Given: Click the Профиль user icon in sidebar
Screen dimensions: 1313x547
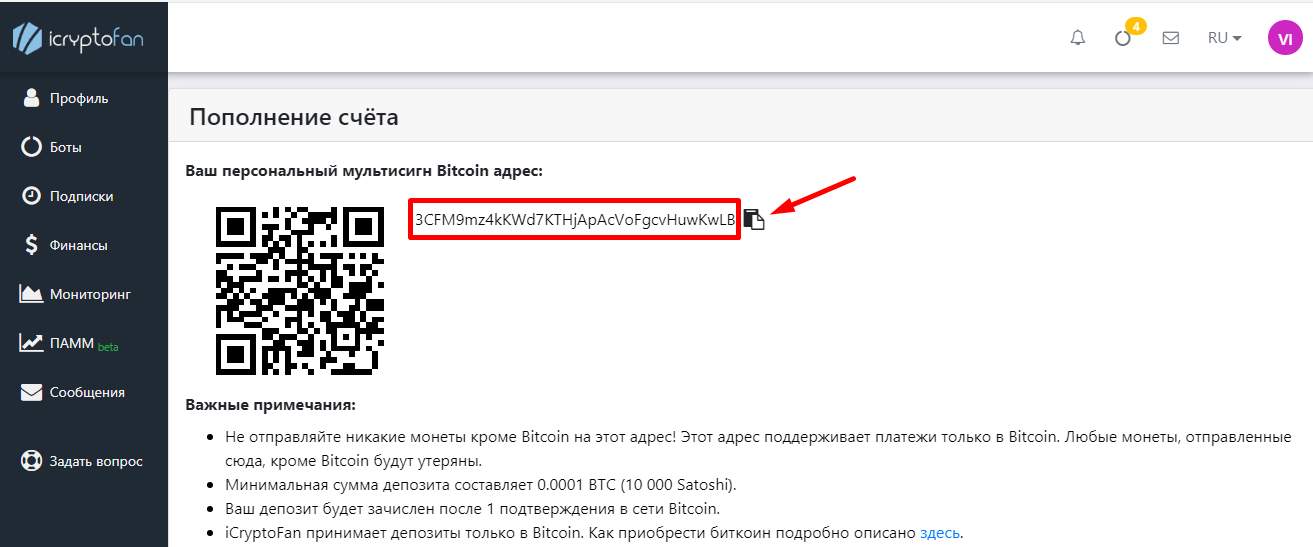Looking at the screenshot, I should click(x=31, y=98).
